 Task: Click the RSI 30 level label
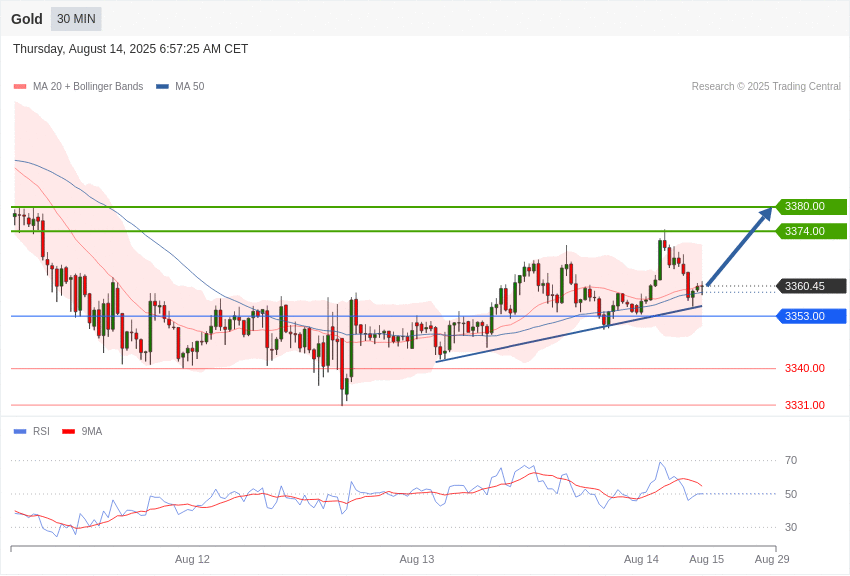coord(791,527)
